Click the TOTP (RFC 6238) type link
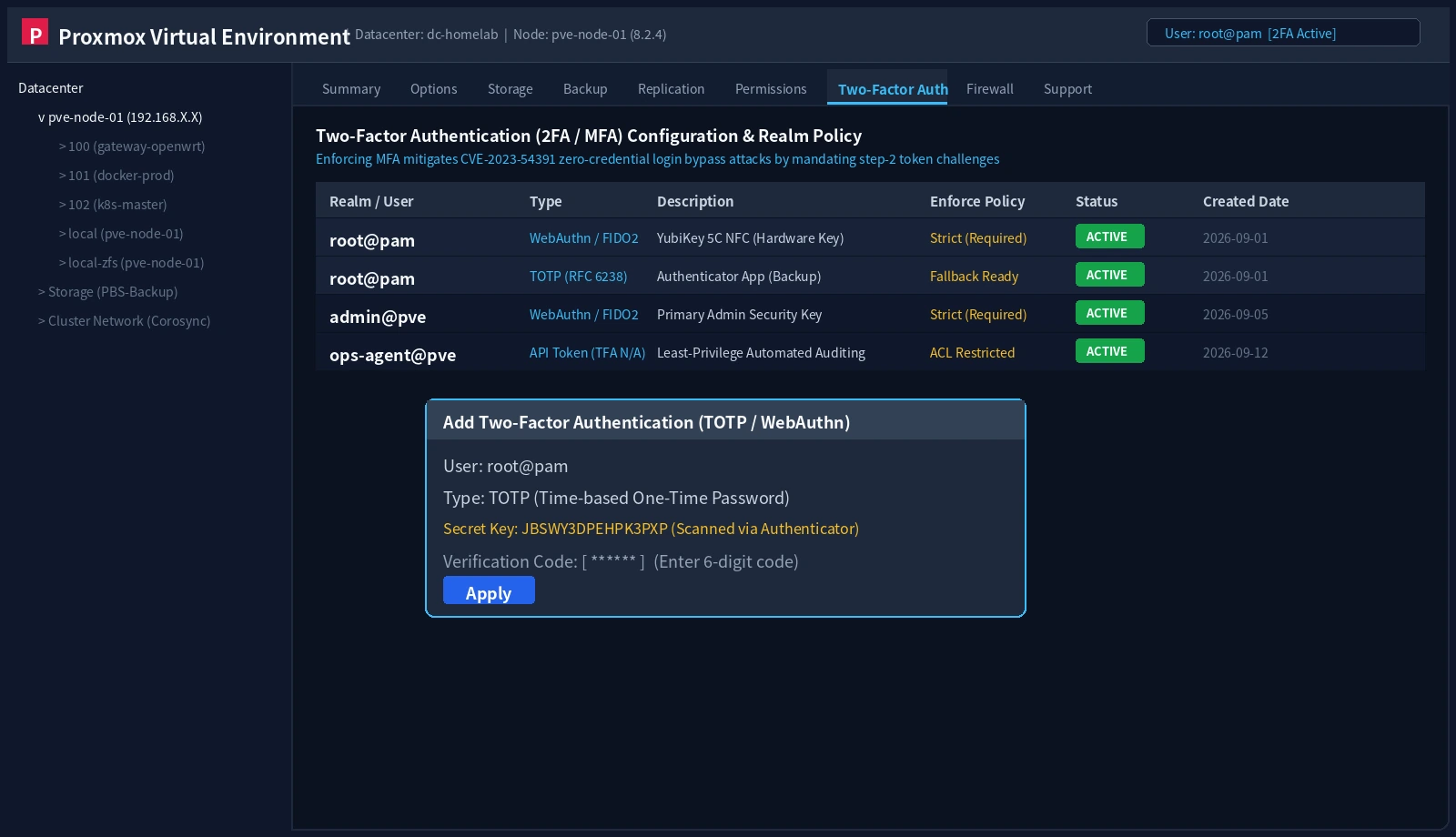Viewport: 1456px width, 837px height. [x=579, y=277]
